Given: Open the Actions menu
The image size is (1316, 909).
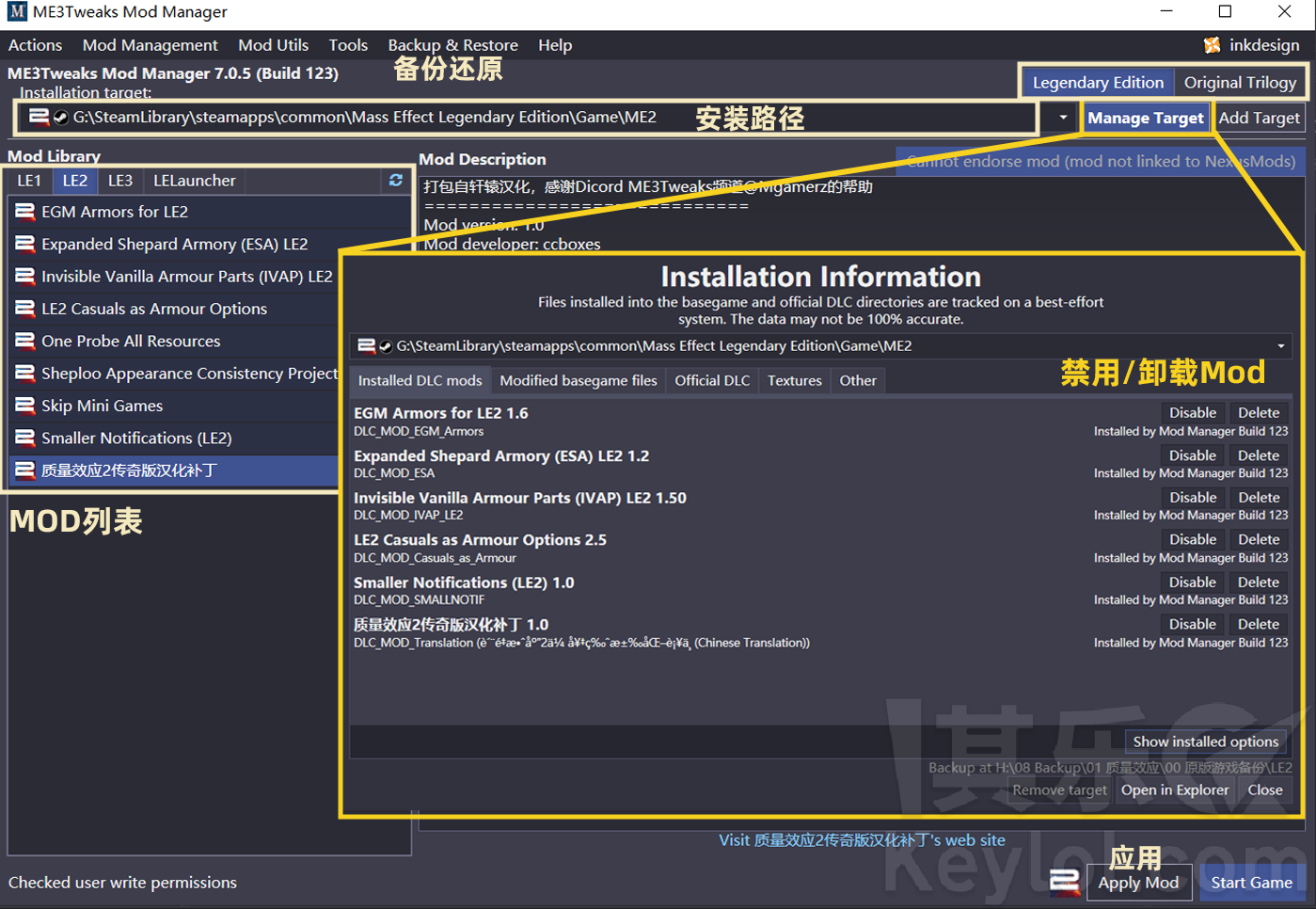Looking at the screenshot, I should [35, 45].
